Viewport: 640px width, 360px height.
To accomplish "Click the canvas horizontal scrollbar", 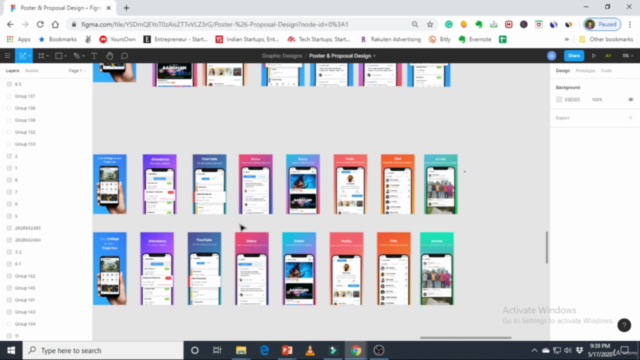I will tap(465, 338).
